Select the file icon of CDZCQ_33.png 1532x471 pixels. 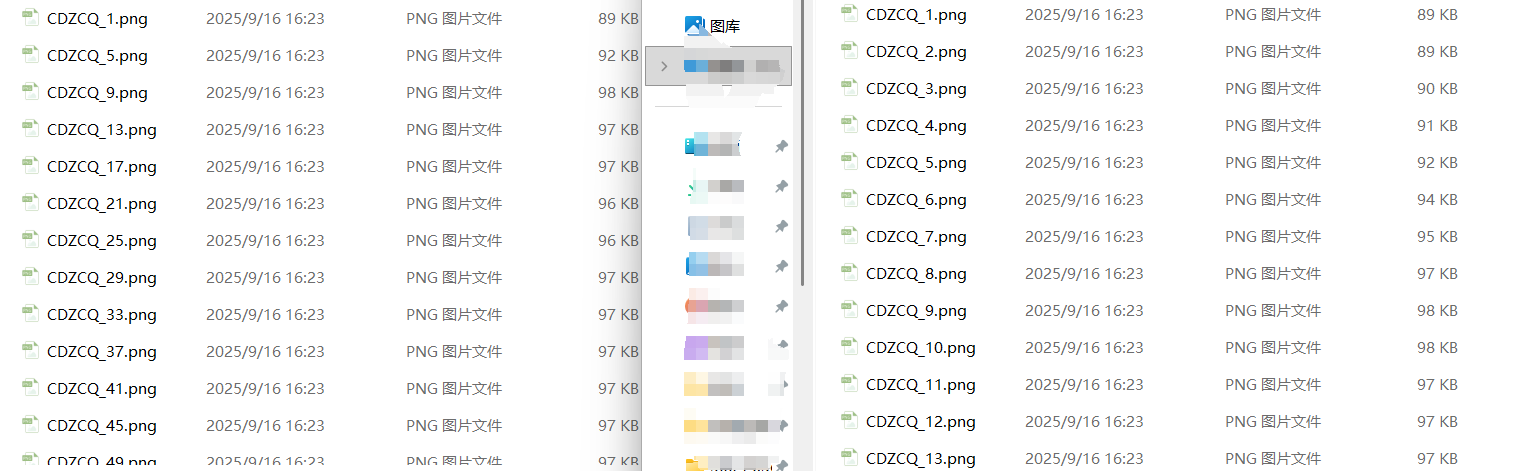[x=30, y=314]
